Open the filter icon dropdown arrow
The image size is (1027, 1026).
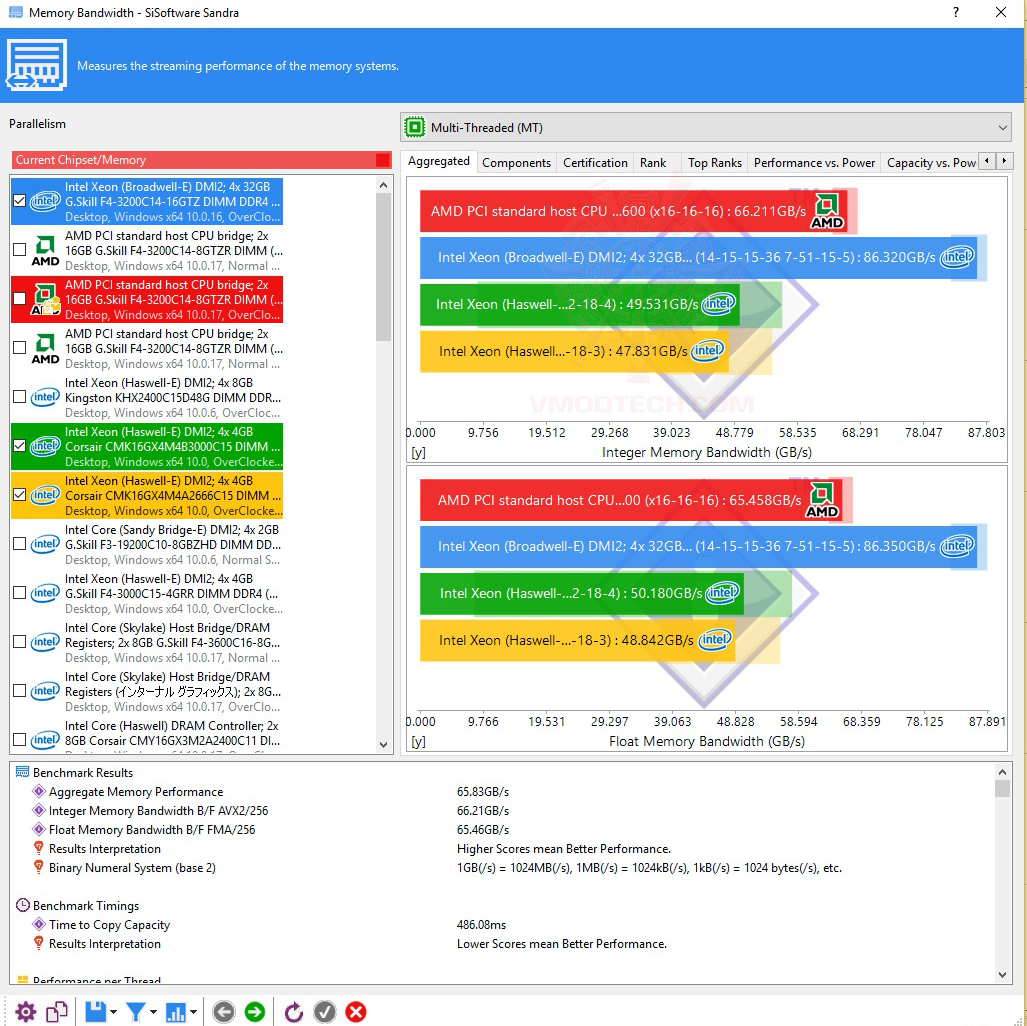coord(153,1012)
